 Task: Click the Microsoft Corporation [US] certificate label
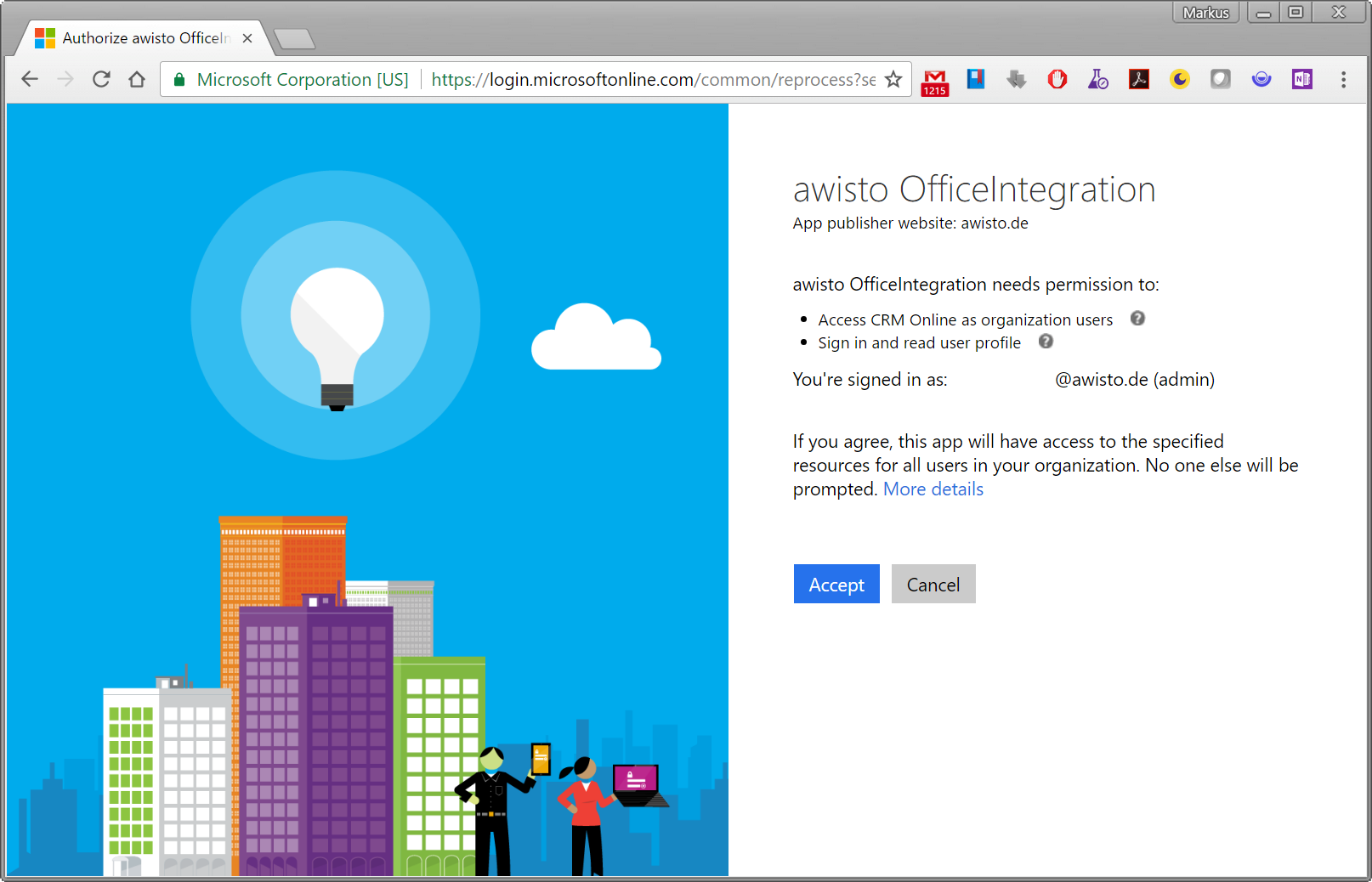[x=303, y=80]
